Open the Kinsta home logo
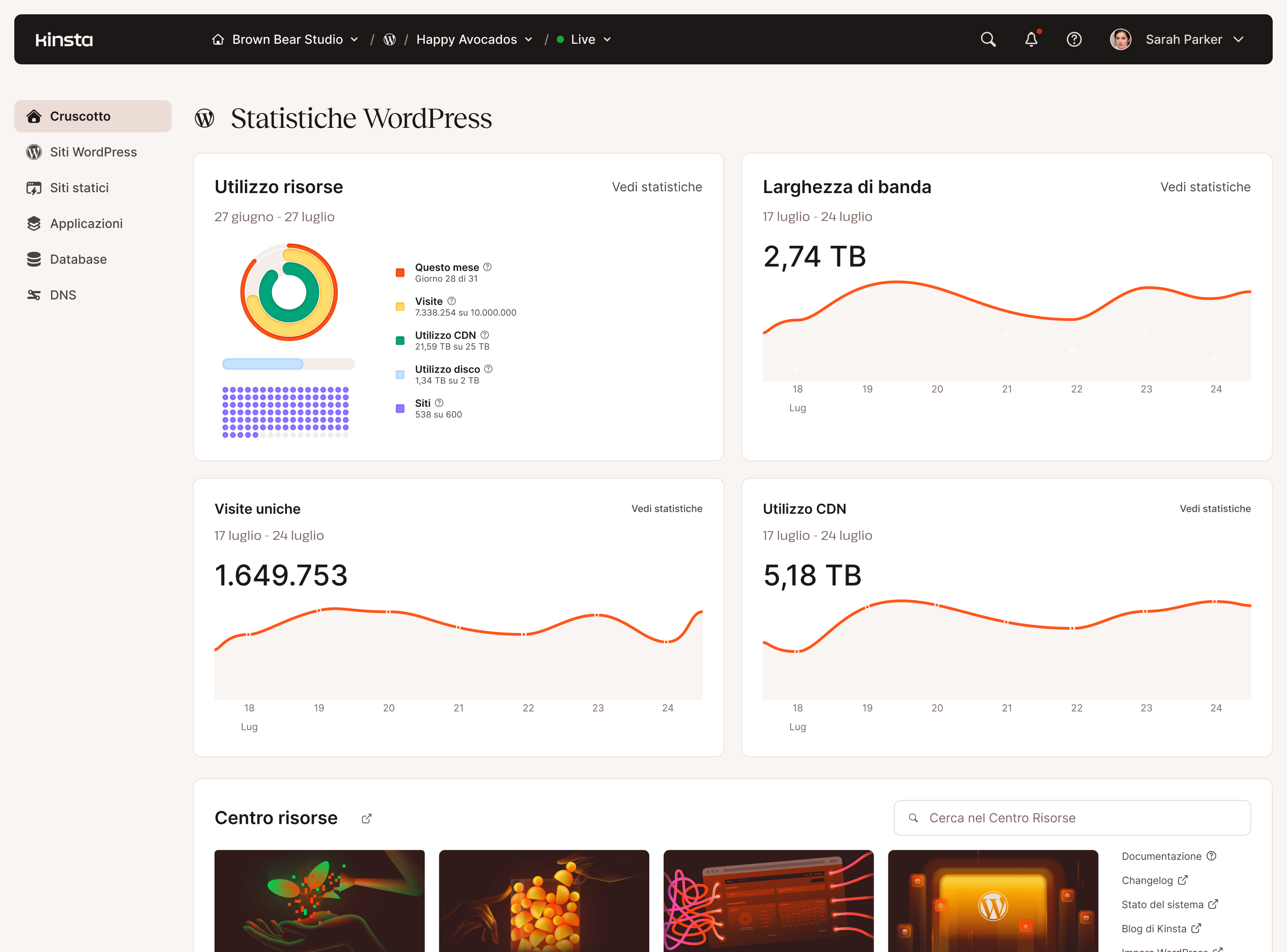Screen dimensions: 1287x952 (x=63, y=39)
